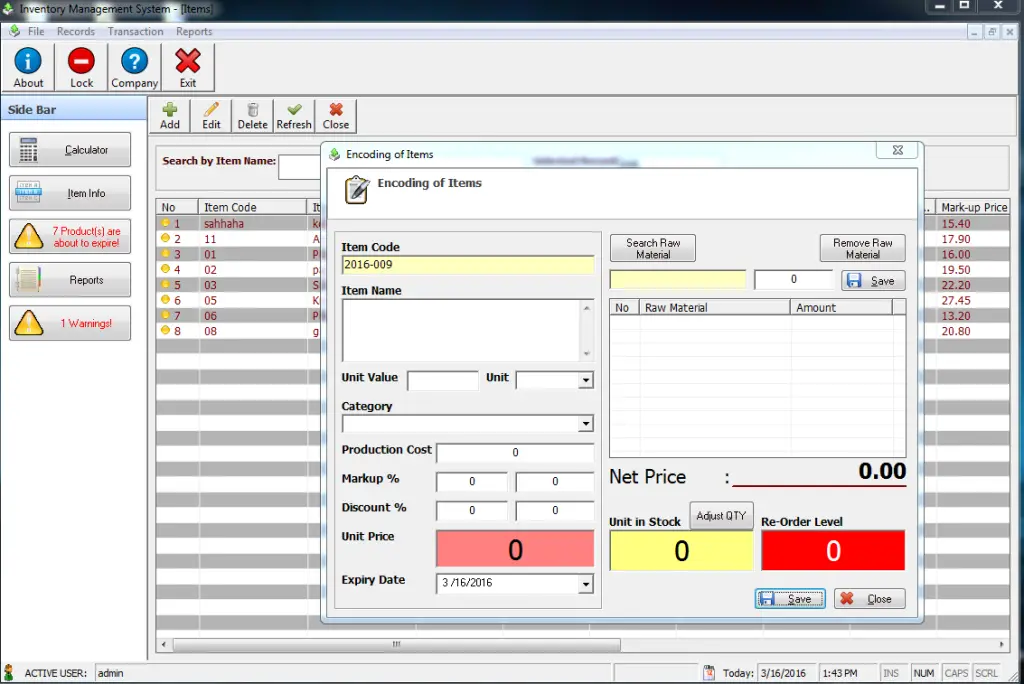
Task: Add a new item record
Action: (170, 114)
